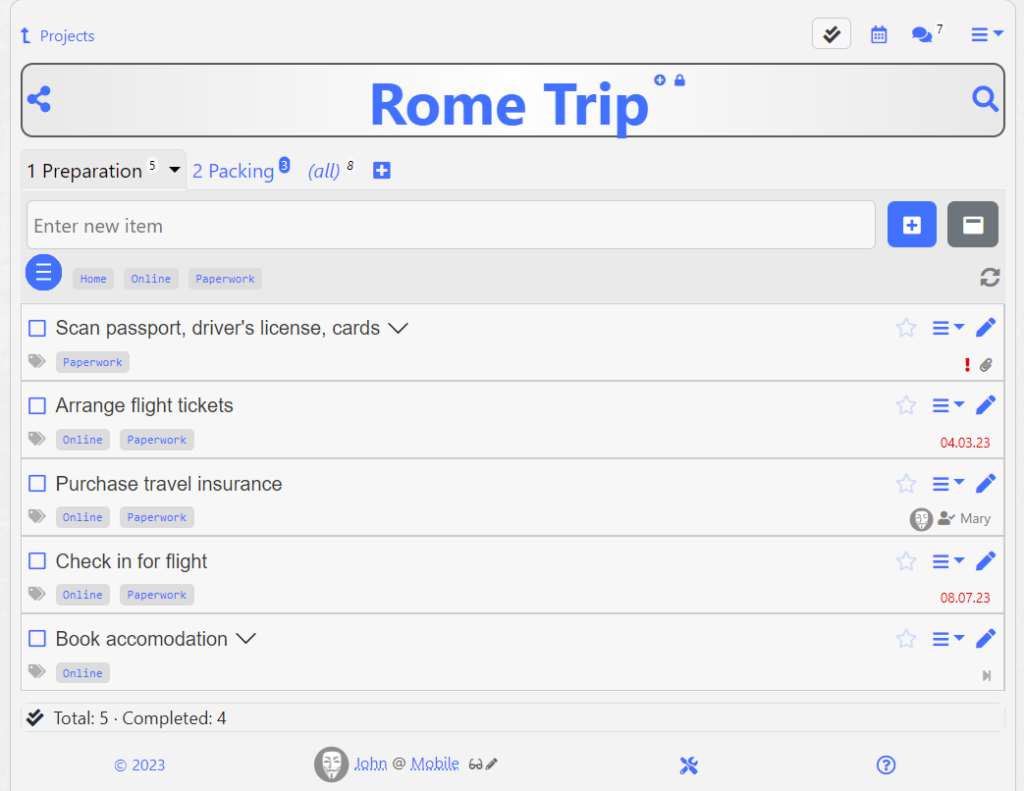This screenshot has height=791, width=1024.
Task: Click the share icon beside Rome Trip
Action: (39, 99)
